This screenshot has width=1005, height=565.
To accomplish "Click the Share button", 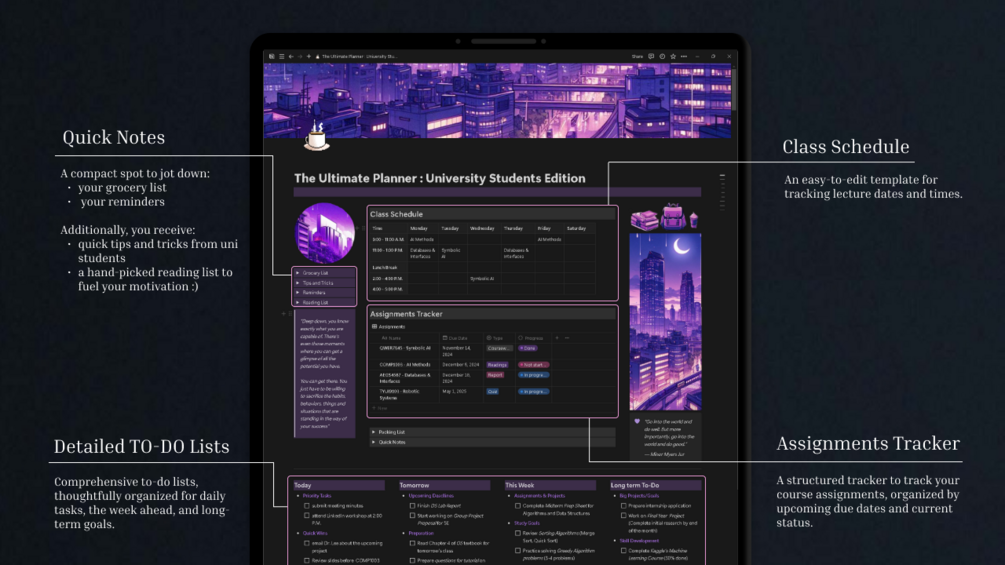I will tap(637, 56).
